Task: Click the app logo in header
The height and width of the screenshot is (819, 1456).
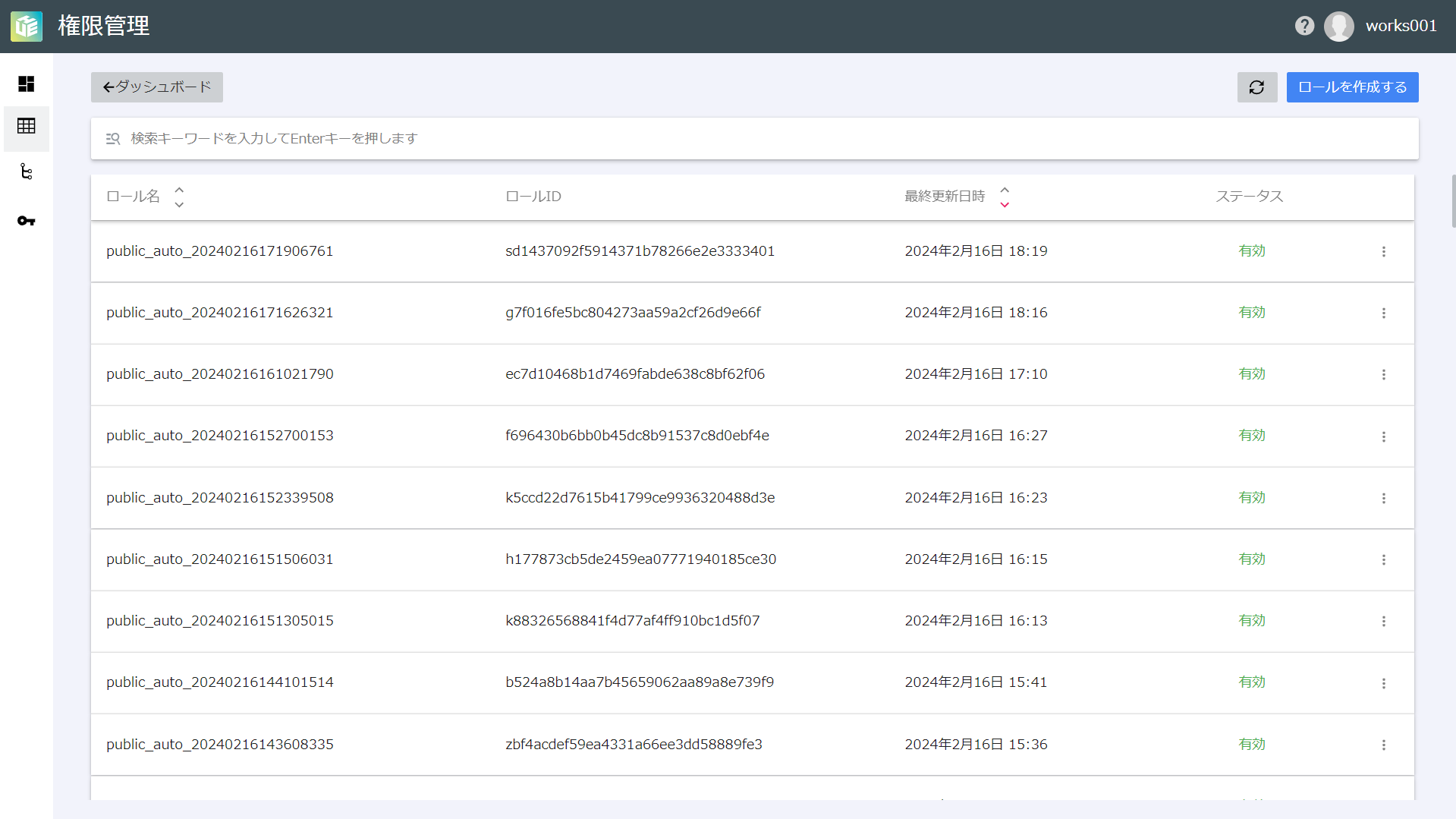Action: [27, 27]
